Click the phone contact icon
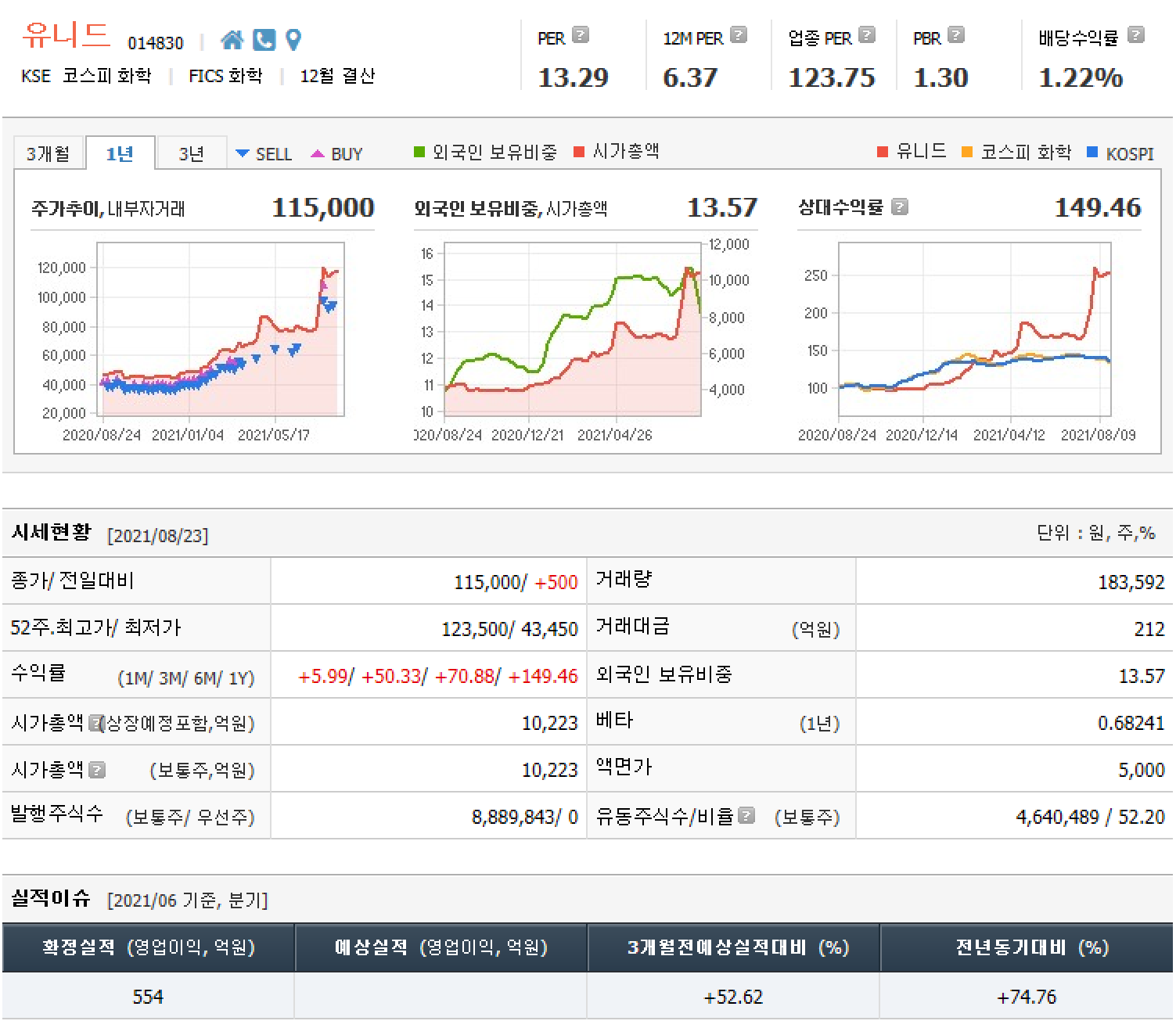The width and height of the screenshot is (1176, 1028). tap(264, 40)
